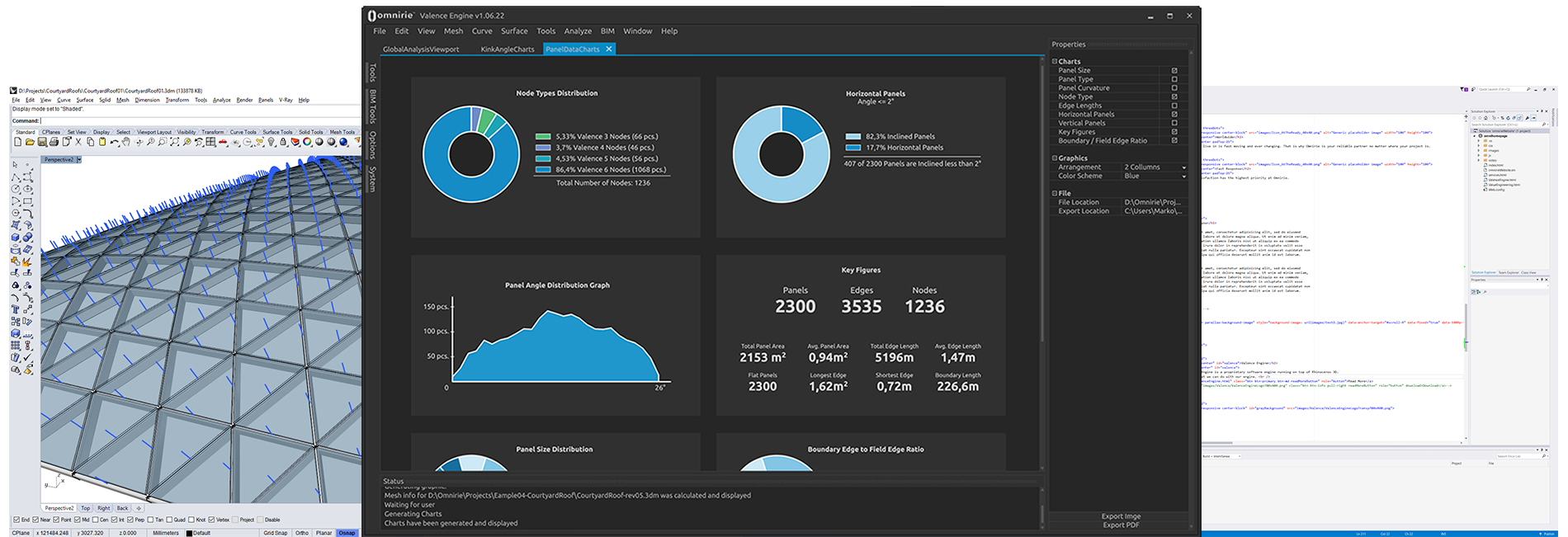Select the Polyline tool in Rhino sidebar
This screenshot has height=537, width=1568.
coord(15,177)
